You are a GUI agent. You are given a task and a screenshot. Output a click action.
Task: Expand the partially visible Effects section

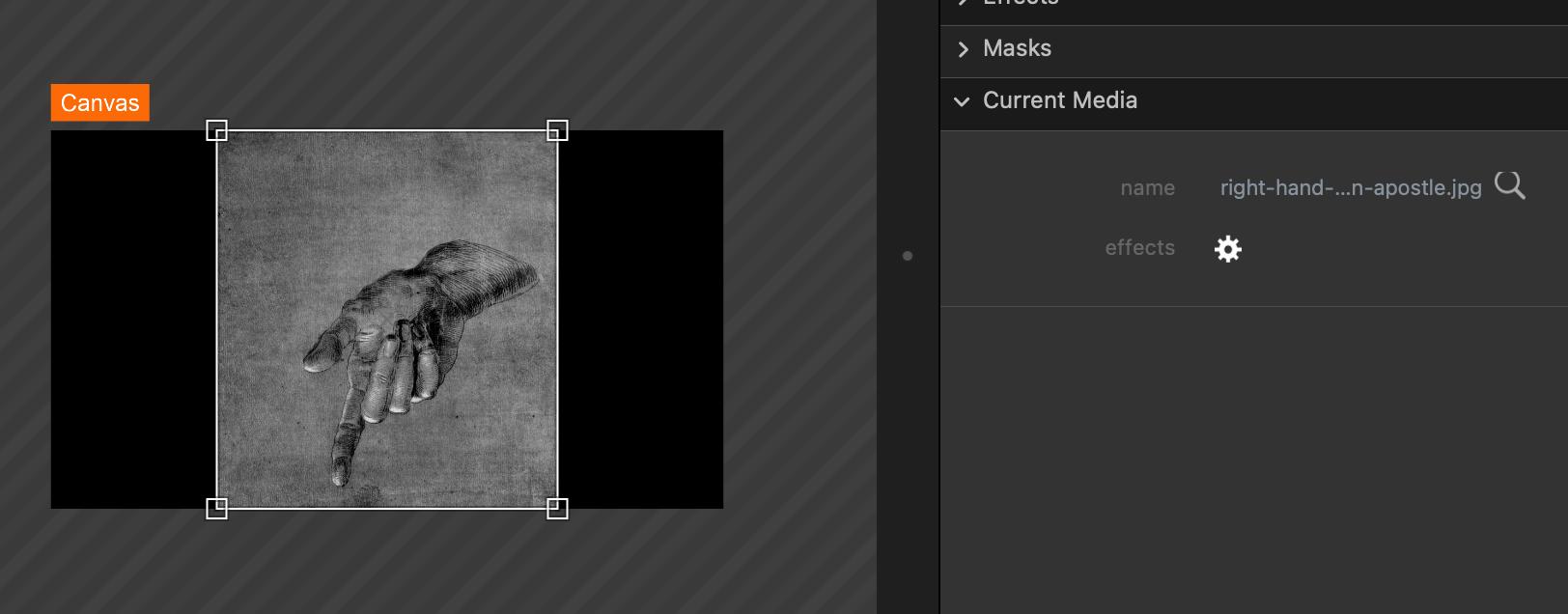[1020, 4]
